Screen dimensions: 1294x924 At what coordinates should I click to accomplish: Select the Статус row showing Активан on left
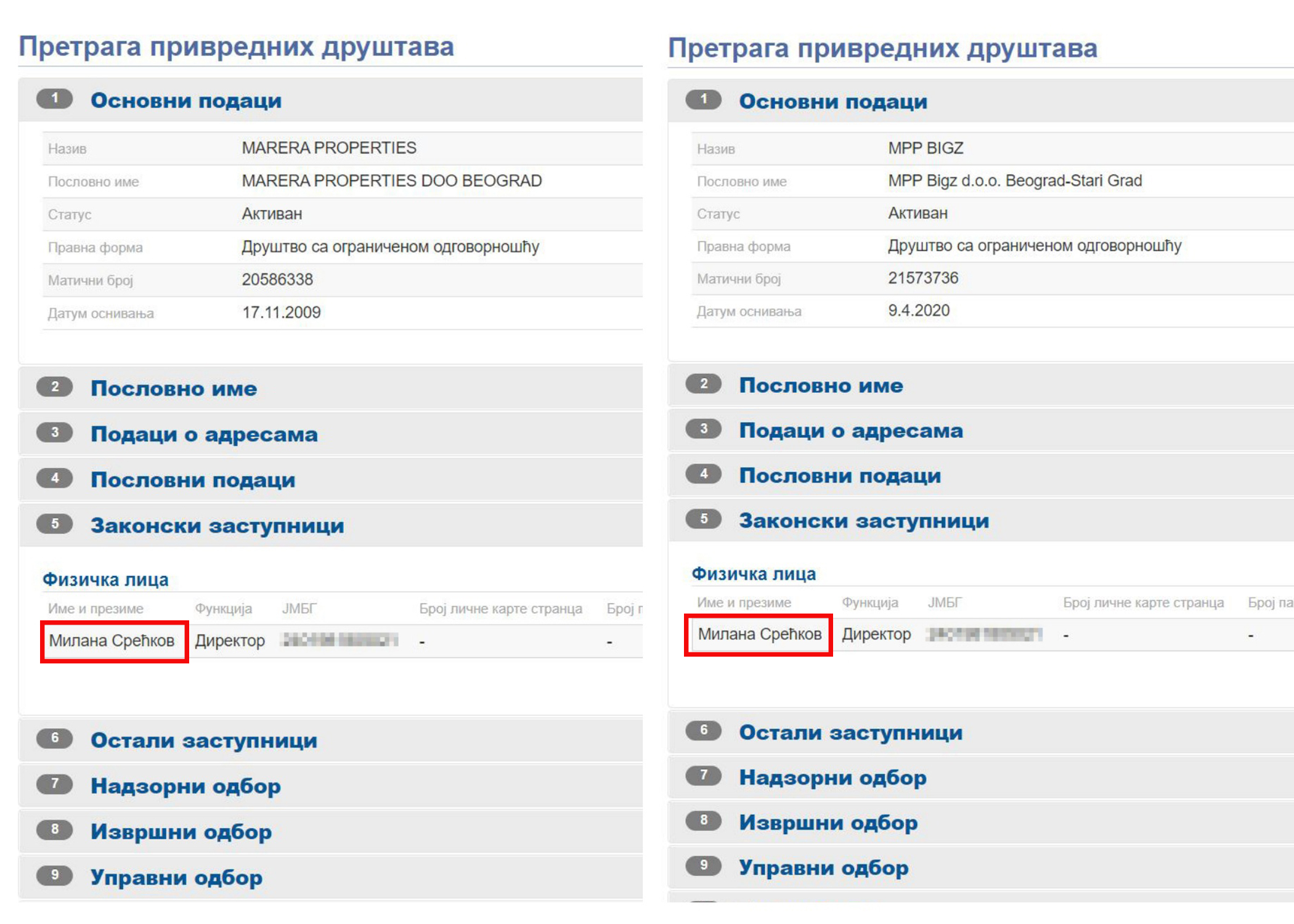click(x=271, y=213)
